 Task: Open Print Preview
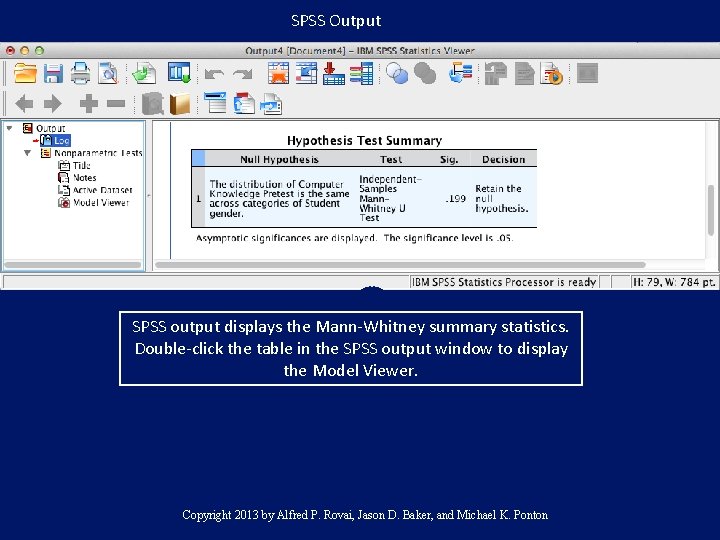pyautogui.click(x=108, y=73)
